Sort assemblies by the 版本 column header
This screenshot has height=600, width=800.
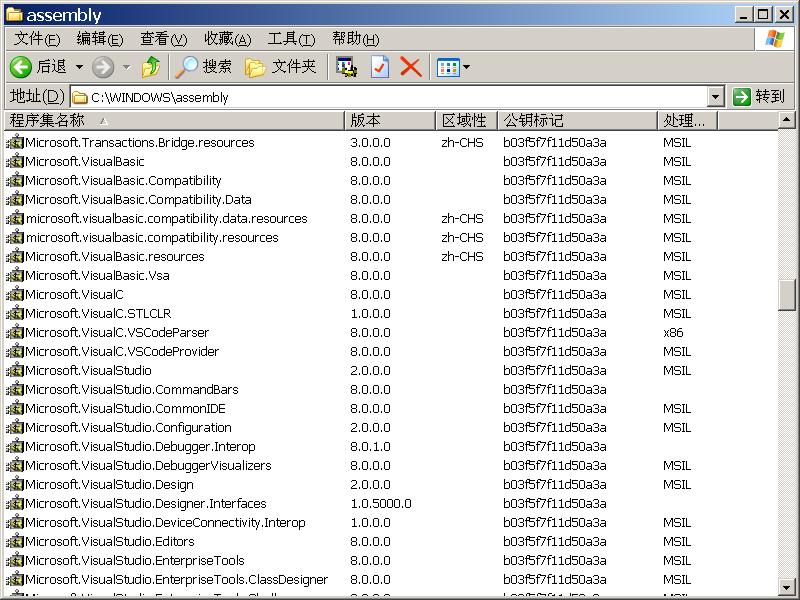tap(388, 119)
